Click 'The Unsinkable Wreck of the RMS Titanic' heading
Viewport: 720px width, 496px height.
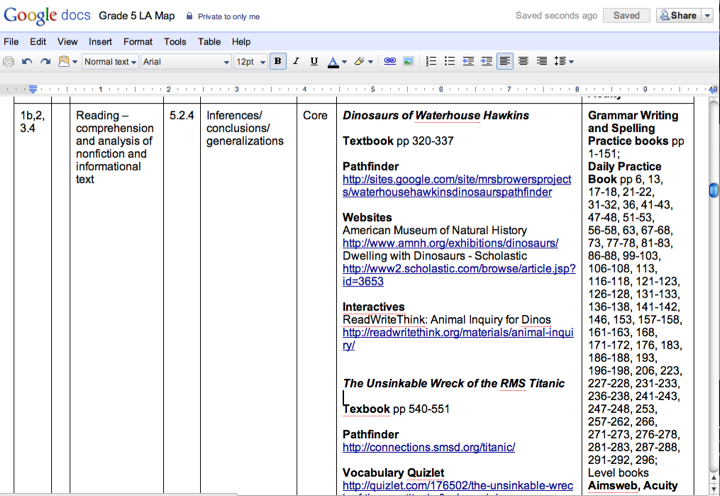454,383
